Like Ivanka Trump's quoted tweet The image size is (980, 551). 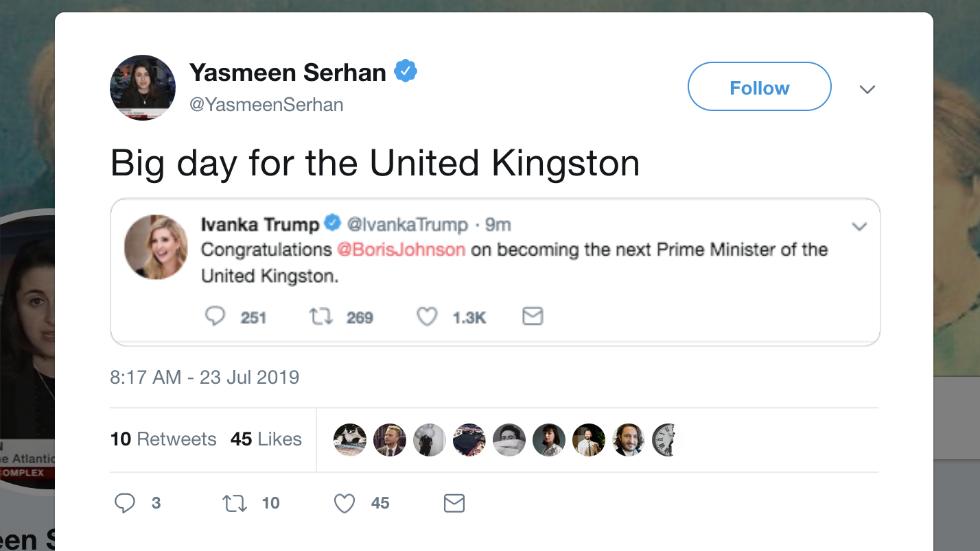pyautogui.click(x=427, y=316)
